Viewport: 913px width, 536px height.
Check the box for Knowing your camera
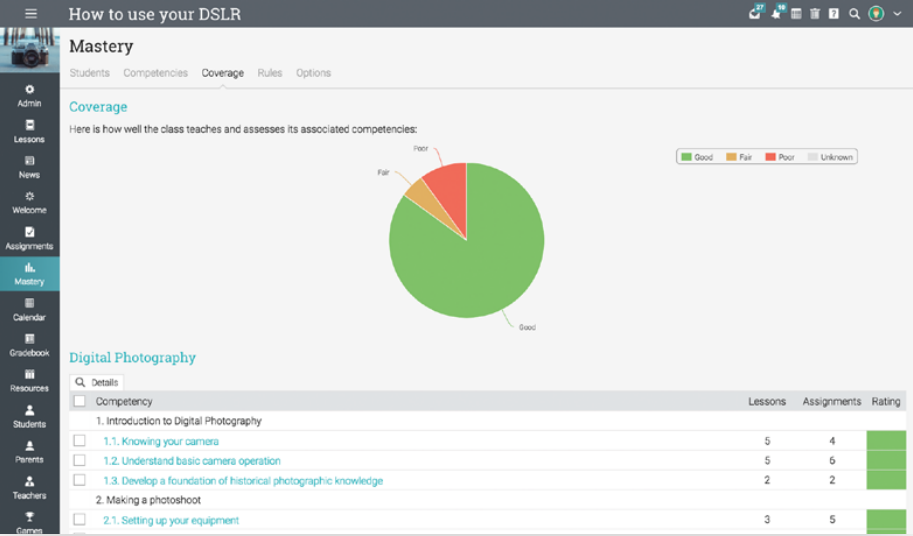[x=79, y=441]
